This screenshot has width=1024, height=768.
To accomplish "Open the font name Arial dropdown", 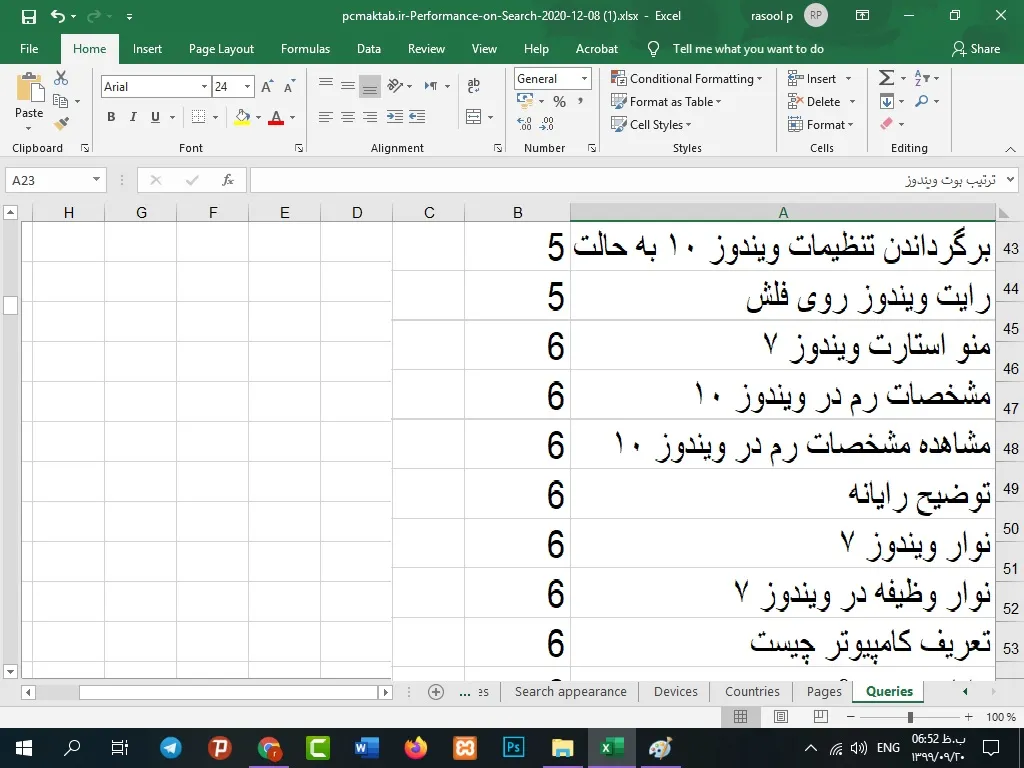I will pos(204,87).
